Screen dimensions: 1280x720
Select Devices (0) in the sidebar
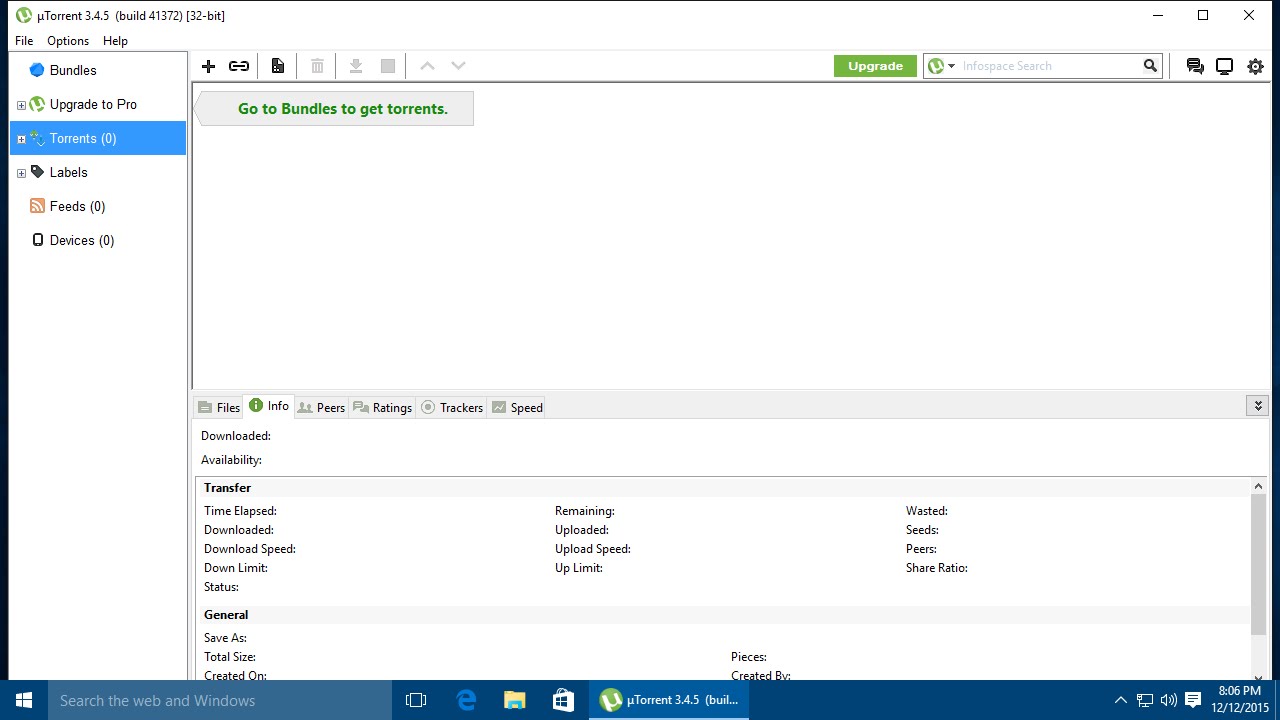pos(82,240)
